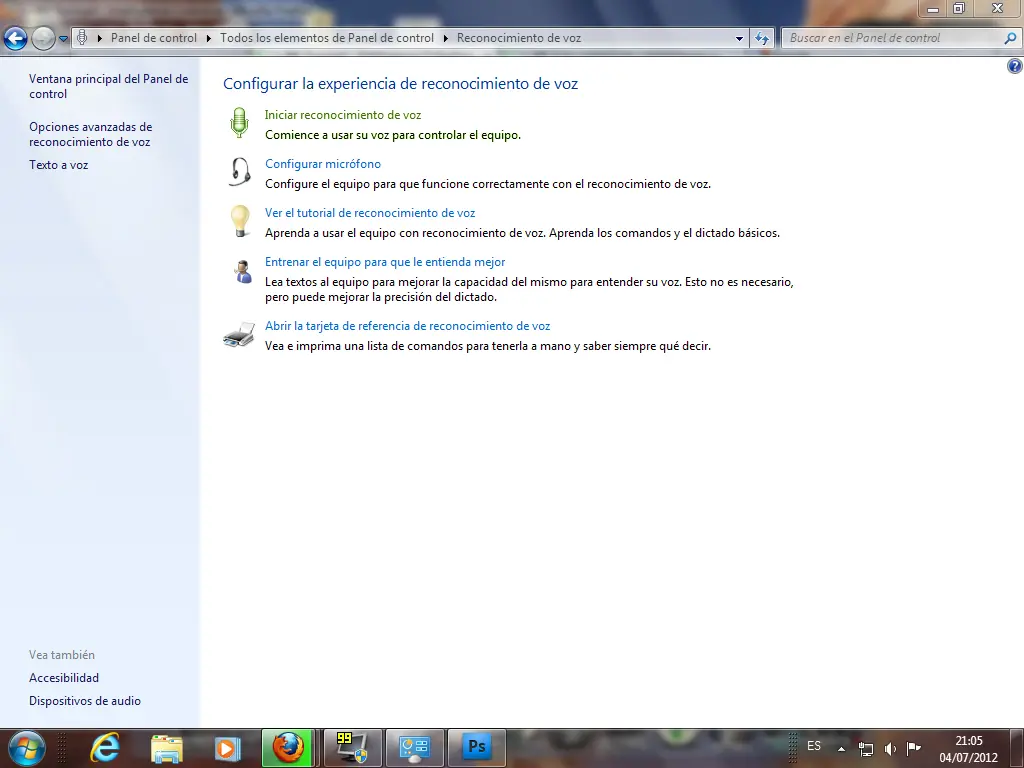Image resolution: width=1024 pixels, height=768 pixels.
Task: Open the recent pages dropdown arrow
Action: point(63,39)
